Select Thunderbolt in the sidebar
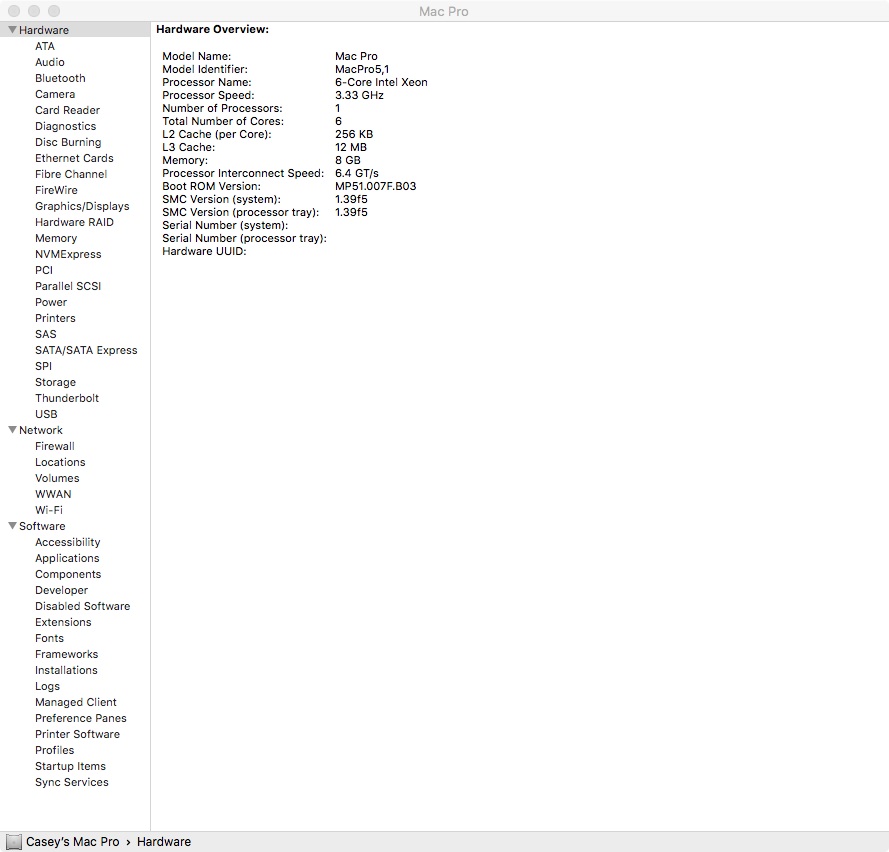 67,398
